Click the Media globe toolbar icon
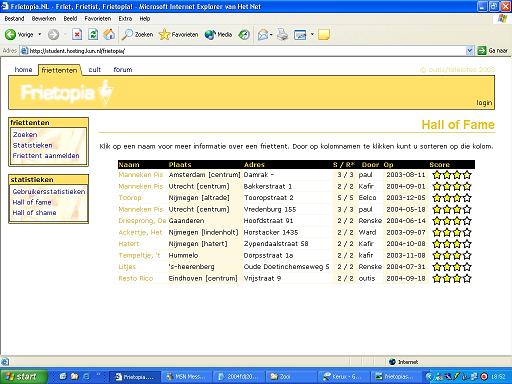Image resolution: width=512 pixels, height=384 pixels. (x=218, y=34)
